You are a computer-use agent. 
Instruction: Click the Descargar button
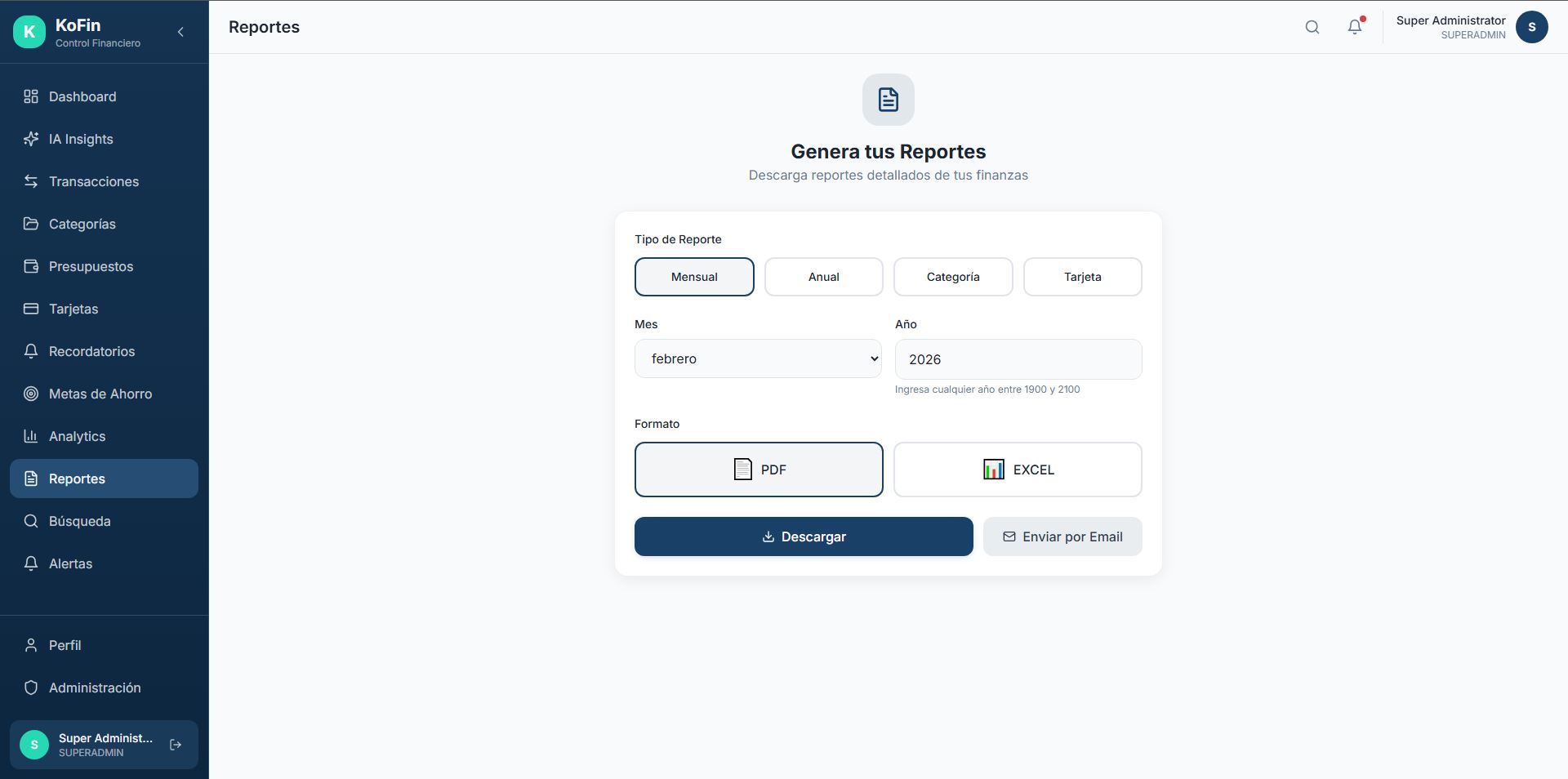(804, 536)
